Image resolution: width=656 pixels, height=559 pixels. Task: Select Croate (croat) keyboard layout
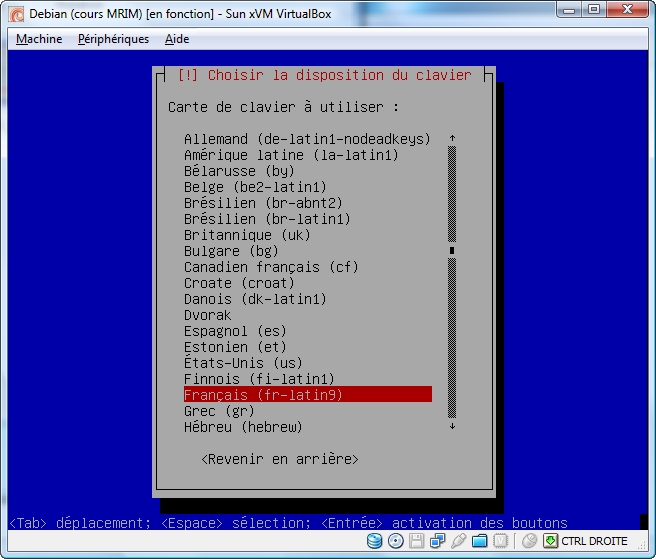(308, 283)
